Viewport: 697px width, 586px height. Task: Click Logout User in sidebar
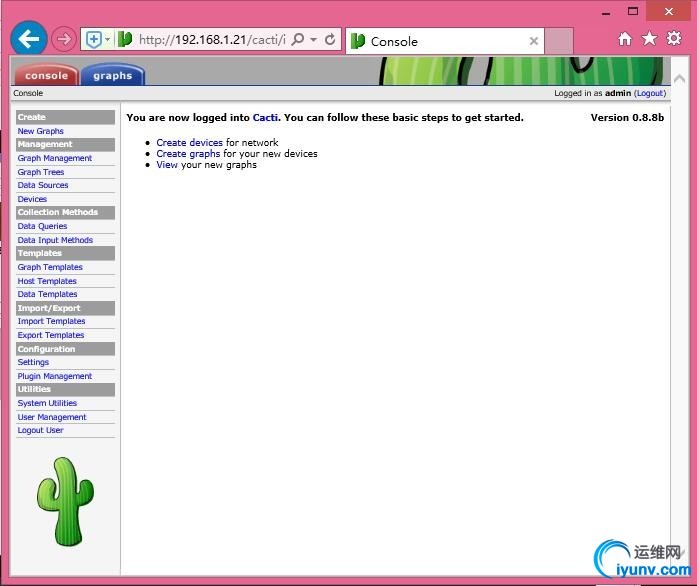tap(40, 430)
